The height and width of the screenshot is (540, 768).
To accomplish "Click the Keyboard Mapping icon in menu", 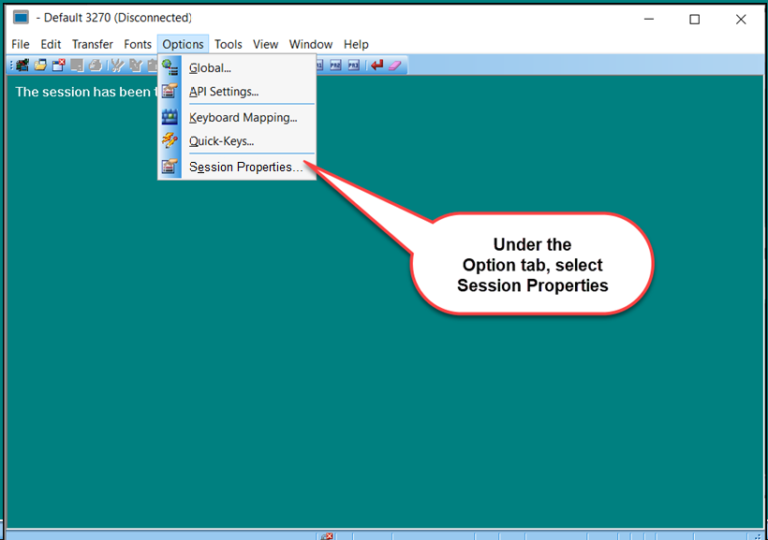I will 169,117.
